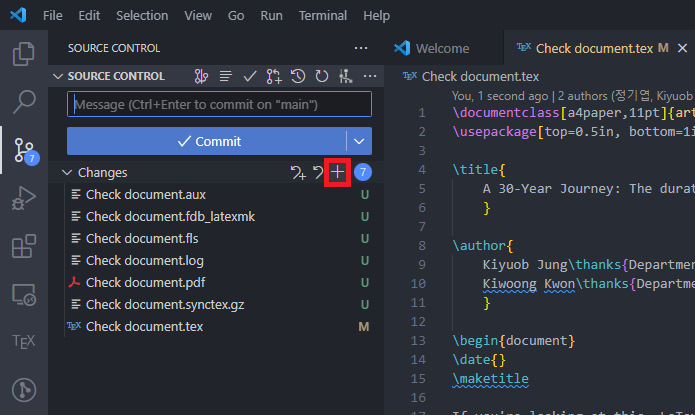Open the Commit button dropdown arrow
695x415 pixels.
[x=359, y=141]
